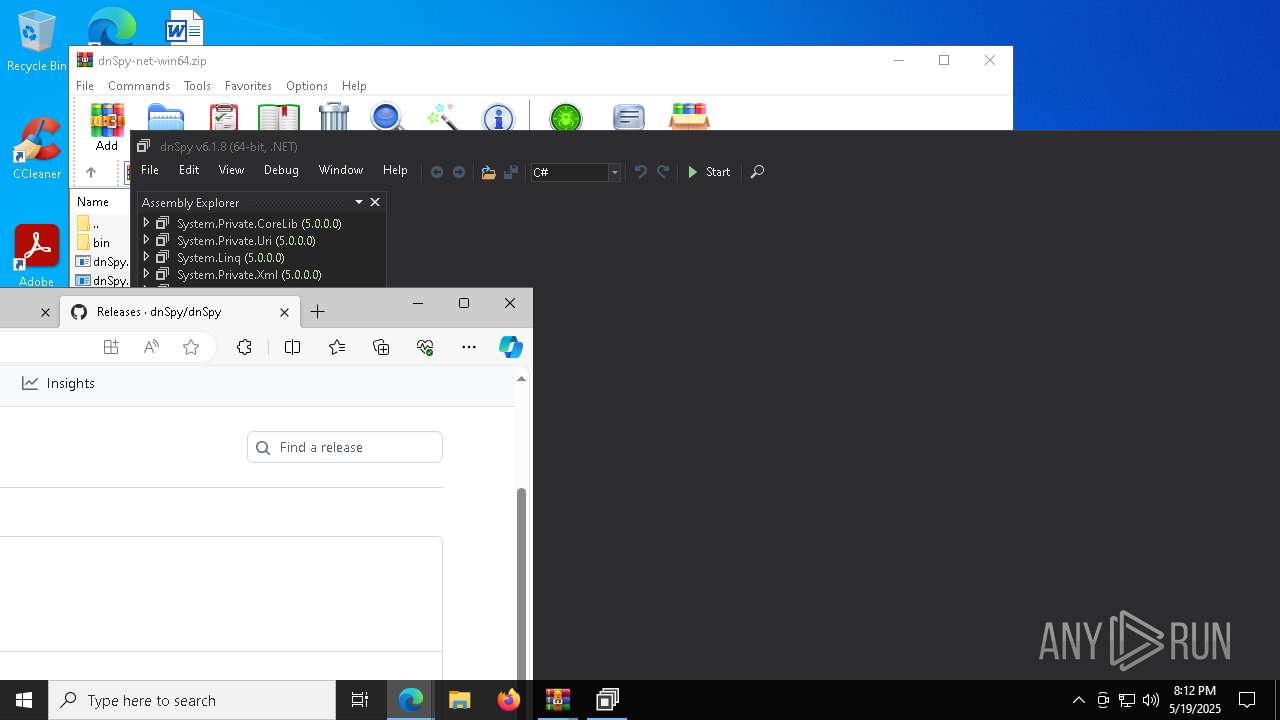Select System.Linq (5.0.0.0) assembly
1280x720 pixels.
(x=230, y=258)
